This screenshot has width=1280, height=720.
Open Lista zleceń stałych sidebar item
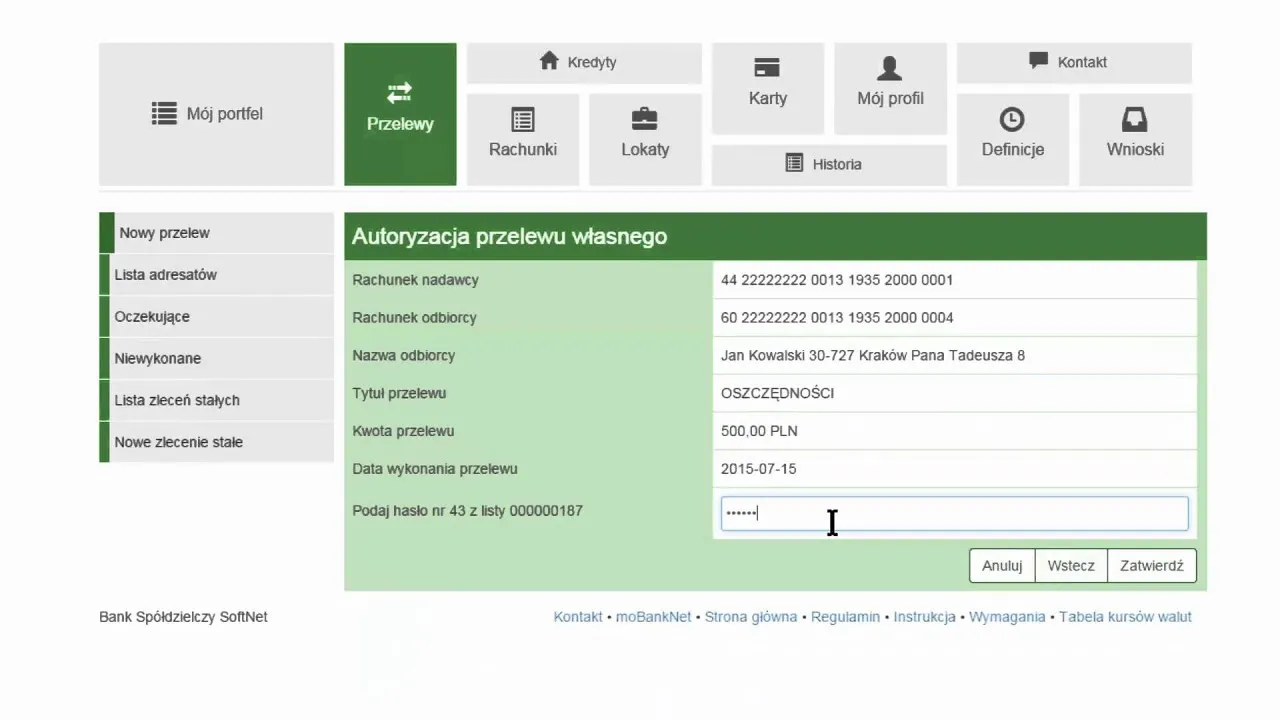tap(177, 401)
